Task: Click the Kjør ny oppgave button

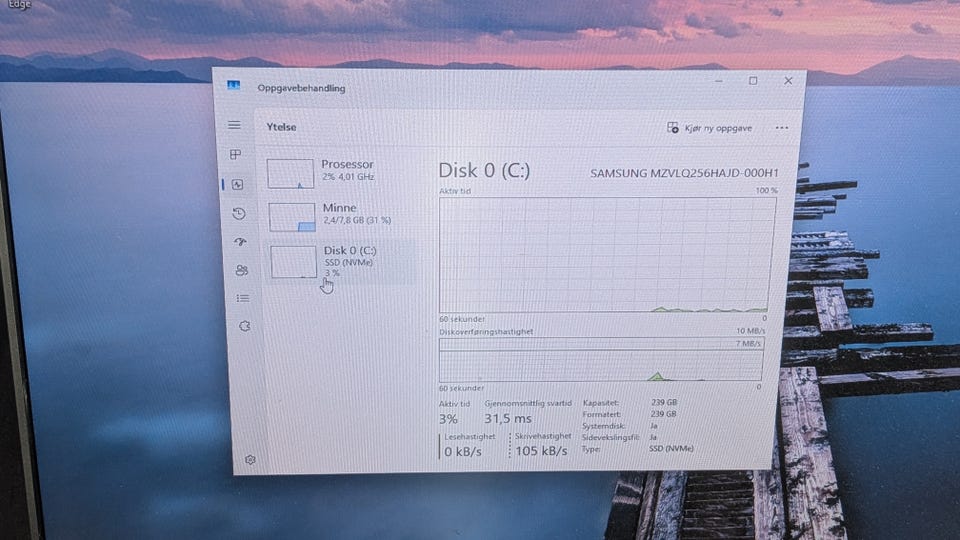Action: pyautogui.click(x=709, y=128)
